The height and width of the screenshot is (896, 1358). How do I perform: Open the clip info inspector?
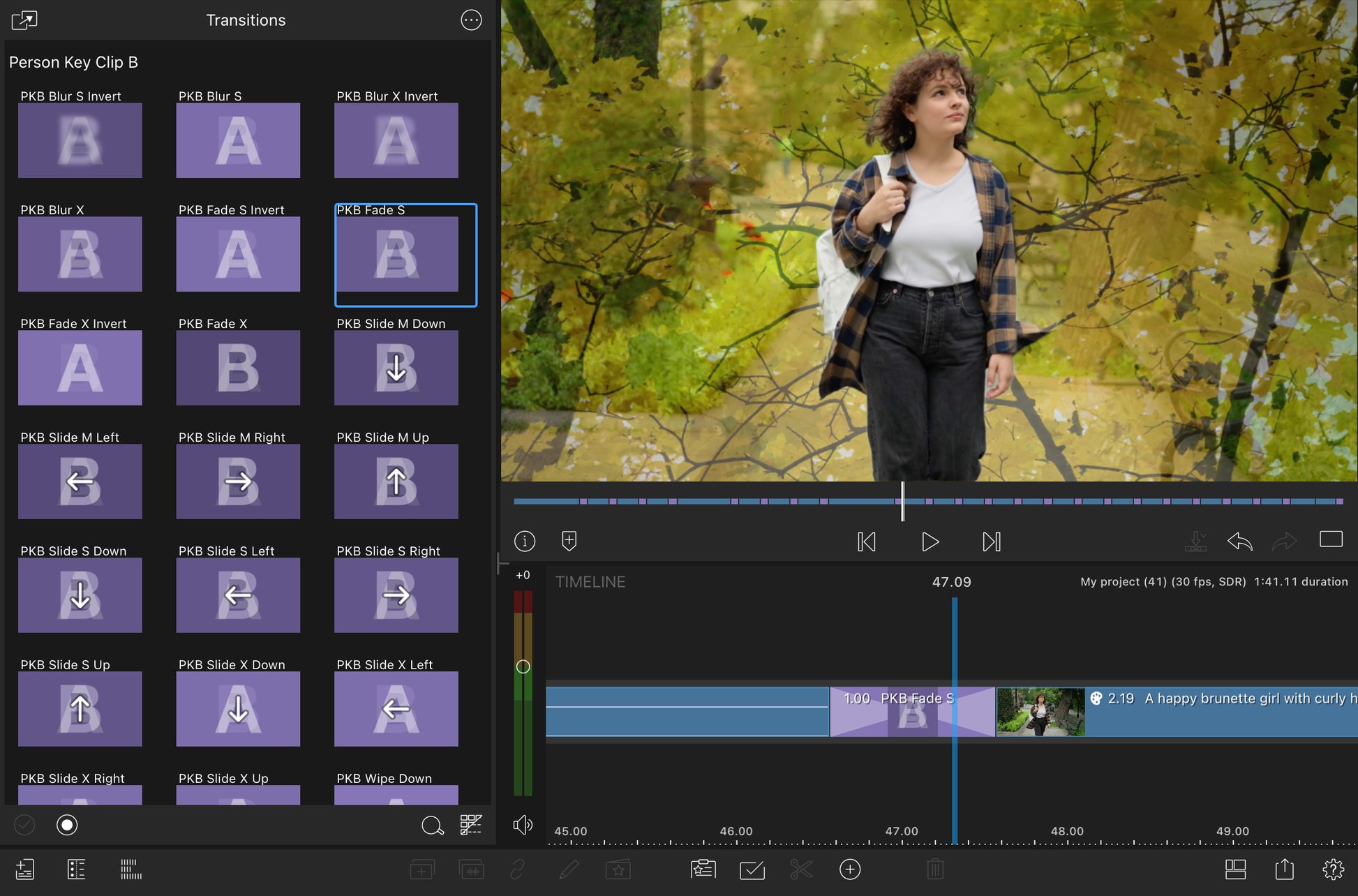point(525,541)
